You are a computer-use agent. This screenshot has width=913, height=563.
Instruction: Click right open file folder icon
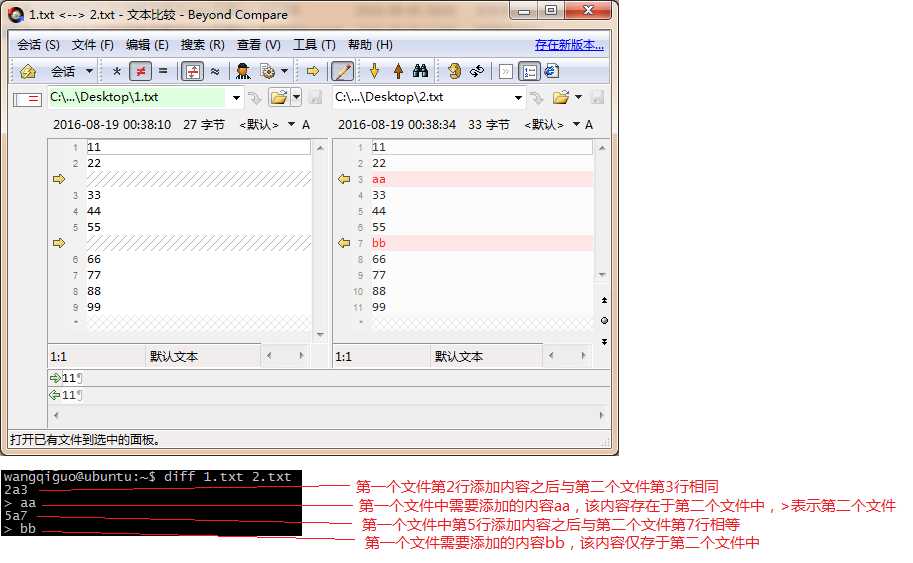click(560, 97)
